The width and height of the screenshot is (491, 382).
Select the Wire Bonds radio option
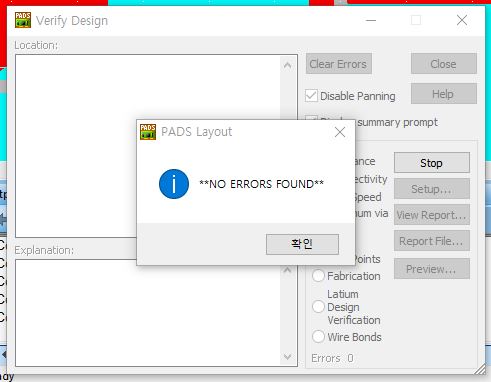[318, 336]
